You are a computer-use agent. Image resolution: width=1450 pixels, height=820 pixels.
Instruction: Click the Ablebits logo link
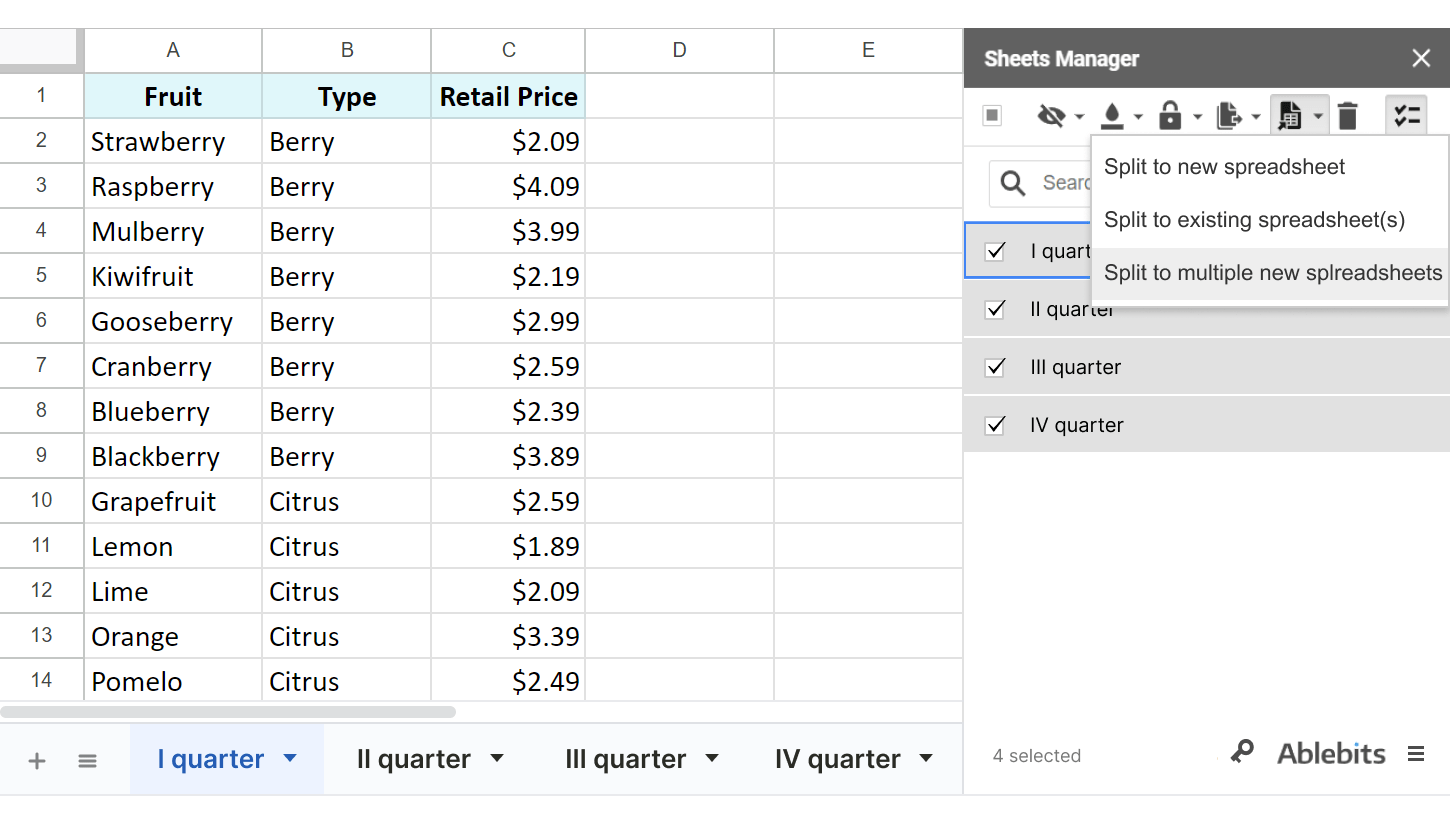click(x=1331, y=753)
